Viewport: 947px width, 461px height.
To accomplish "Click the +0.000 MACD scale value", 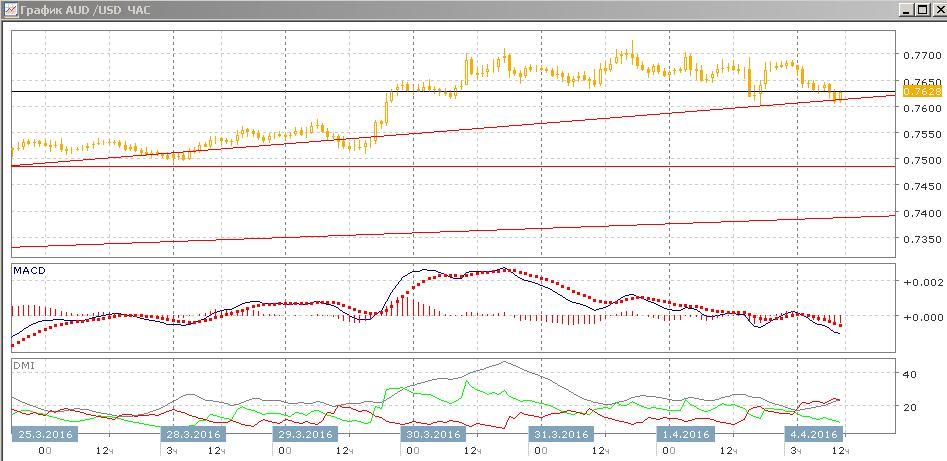I will pos(921,317).
